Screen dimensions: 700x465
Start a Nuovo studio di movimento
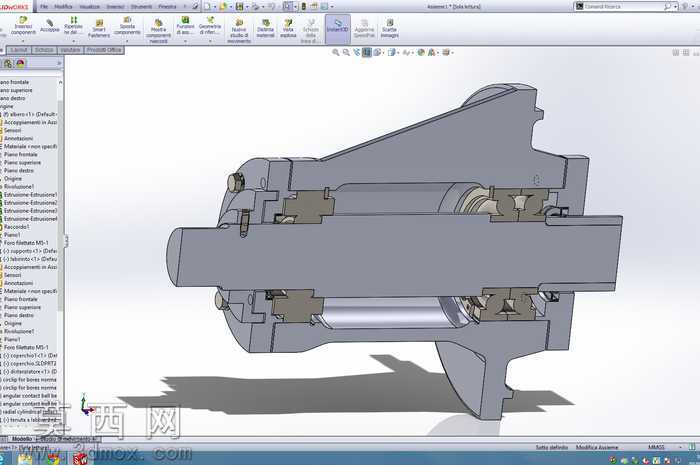click(239, 31)
